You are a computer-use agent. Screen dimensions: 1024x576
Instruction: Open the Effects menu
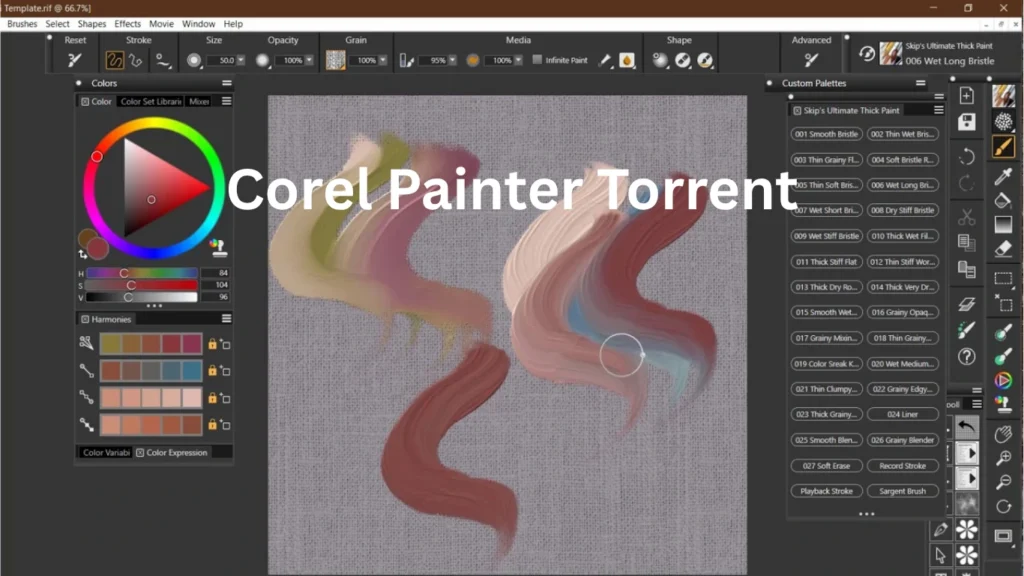tap(127, 24)
